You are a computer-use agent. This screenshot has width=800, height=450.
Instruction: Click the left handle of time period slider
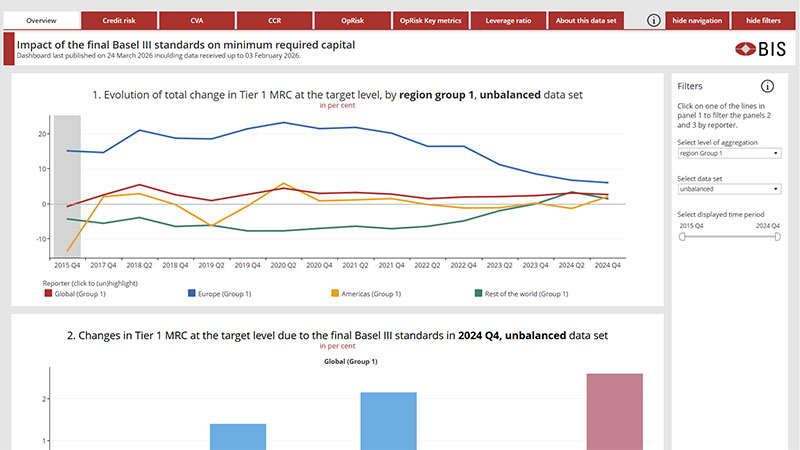pos(682,237)
